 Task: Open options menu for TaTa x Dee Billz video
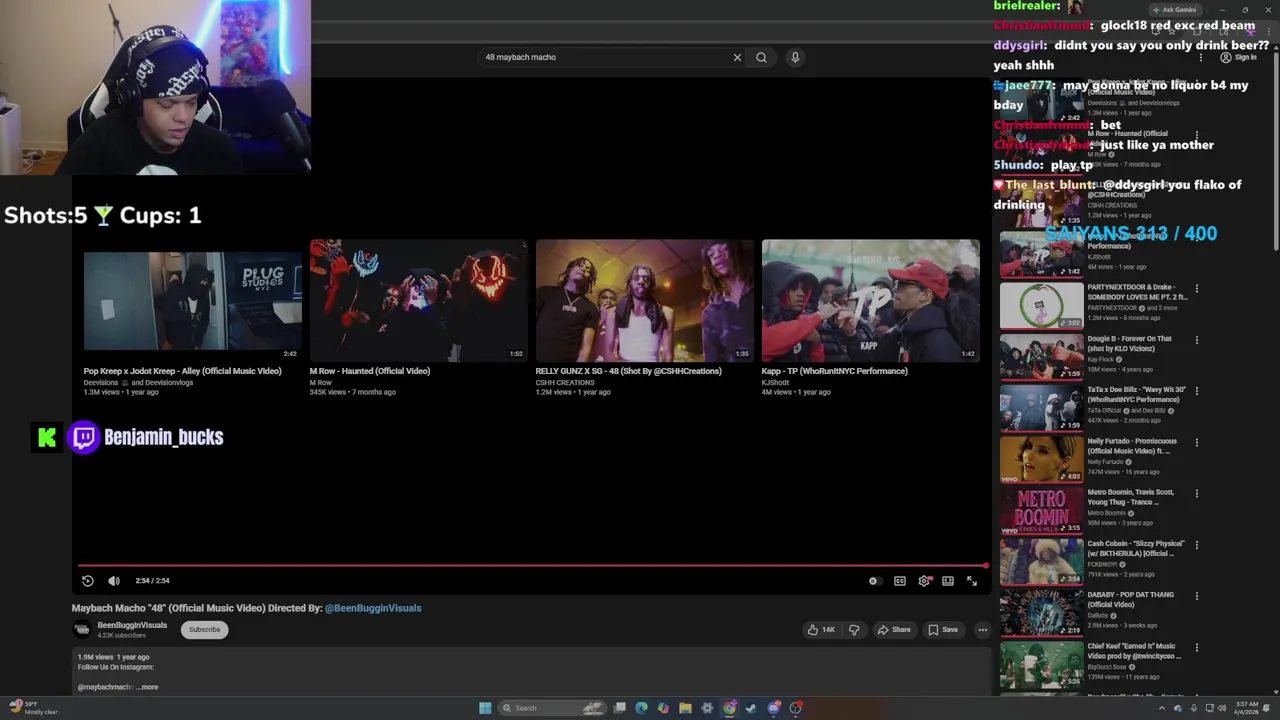click(x=1196, y=391)
